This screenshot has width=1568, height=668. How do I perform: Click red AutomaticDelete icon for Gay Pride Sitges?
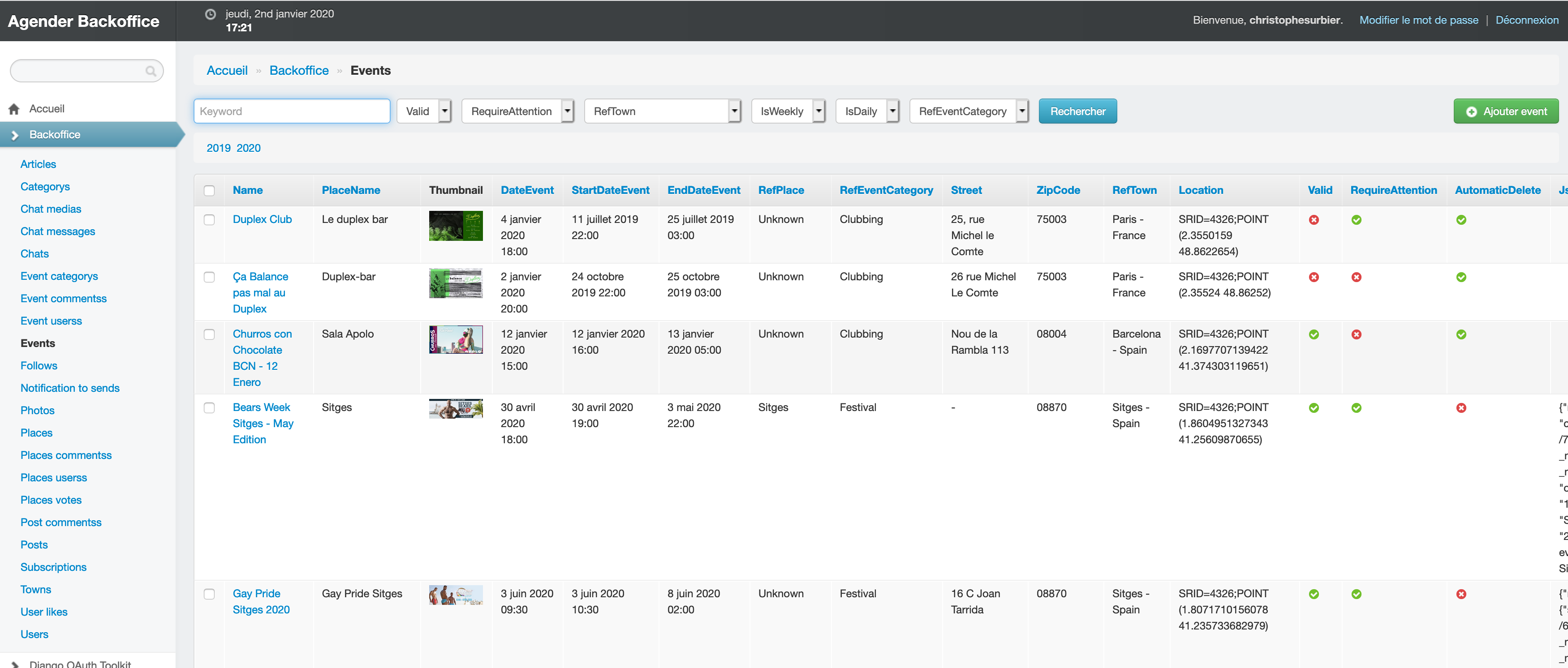(x=1461, y=594)
